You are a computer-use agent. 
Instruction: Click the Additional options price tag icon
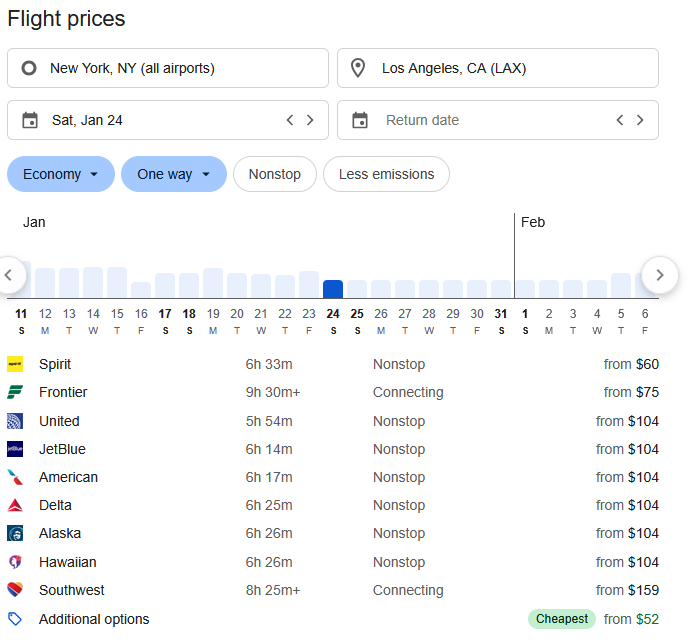tap(15, 619)
